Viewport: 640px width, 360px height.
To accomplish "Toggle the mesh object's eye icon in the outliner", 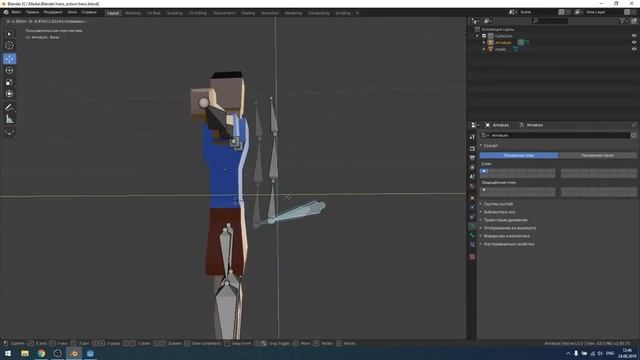I will coord(634,49).
